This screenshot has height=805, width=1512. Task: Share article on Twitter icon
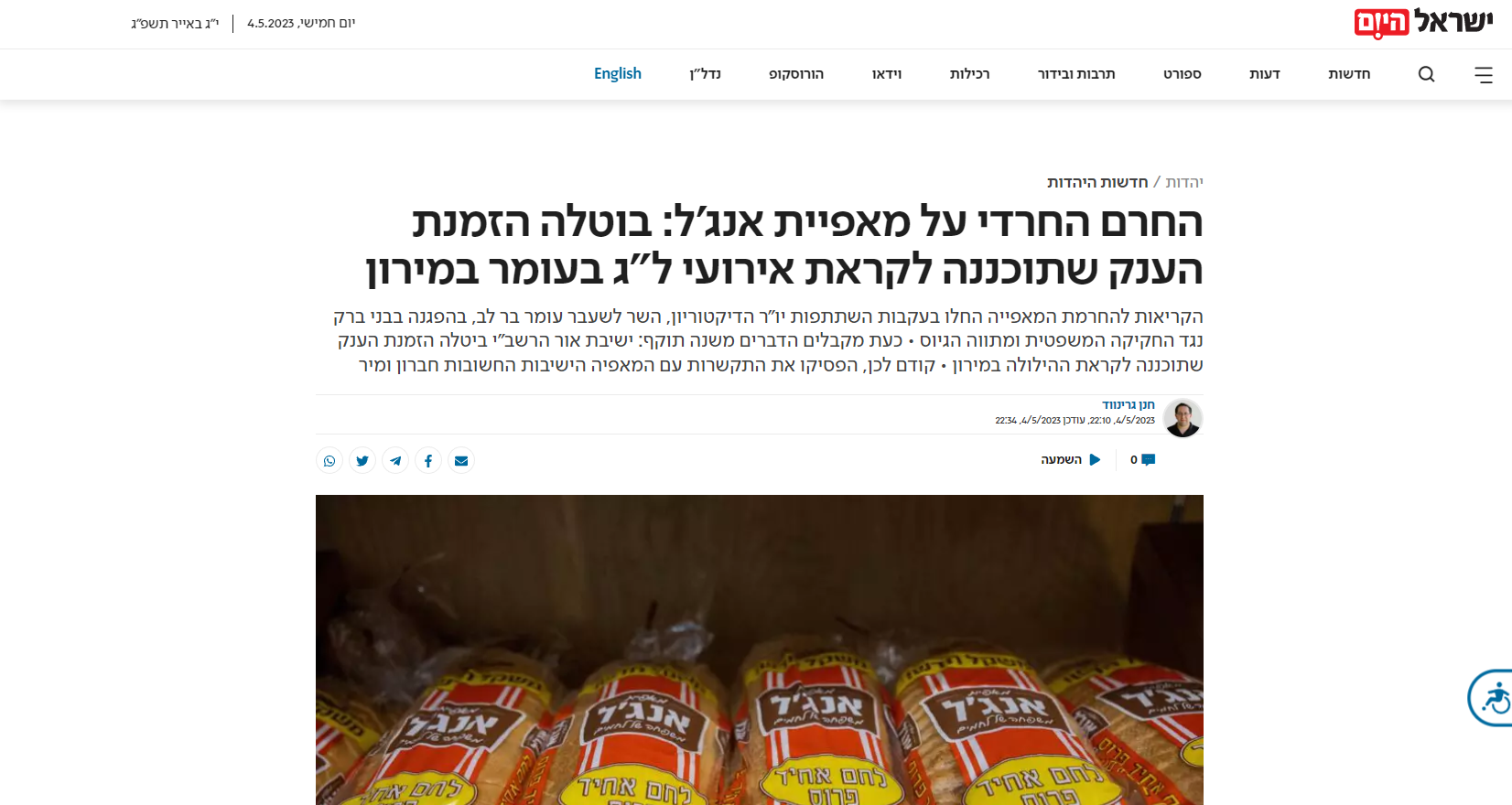[362, 460]
